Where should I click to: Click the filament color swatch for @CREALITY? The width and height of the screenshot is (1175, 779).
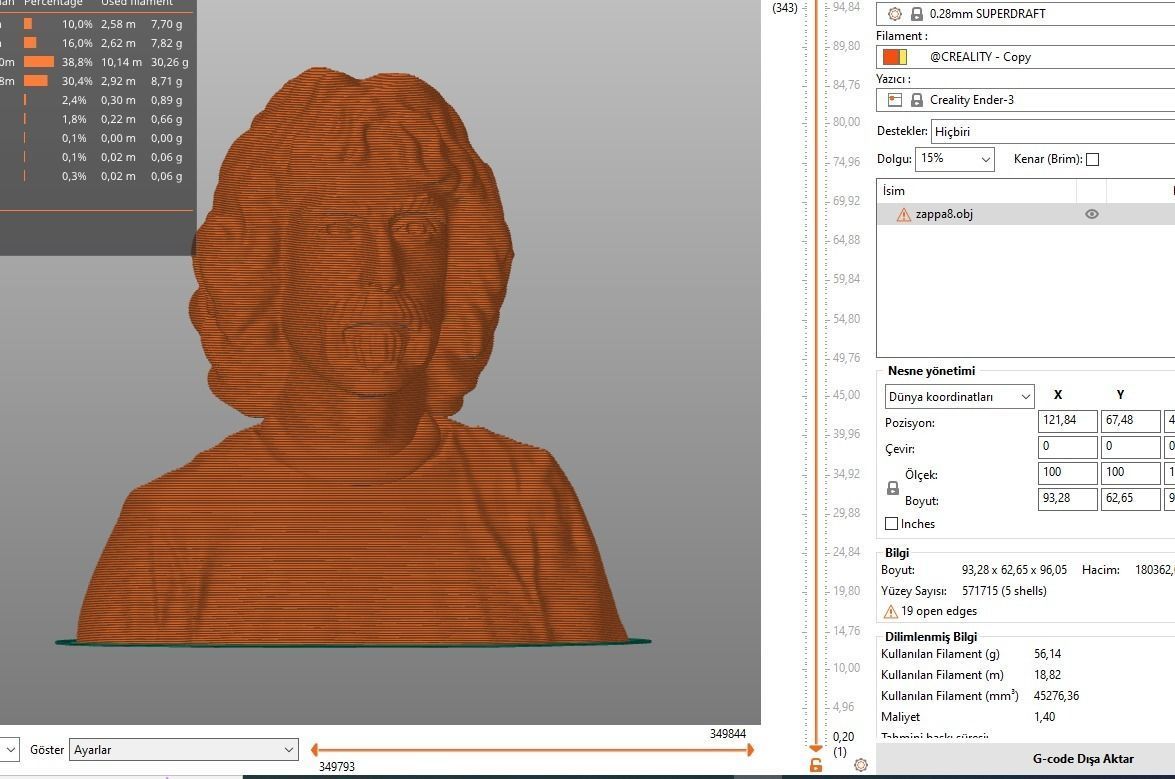(x=895, y=57)
